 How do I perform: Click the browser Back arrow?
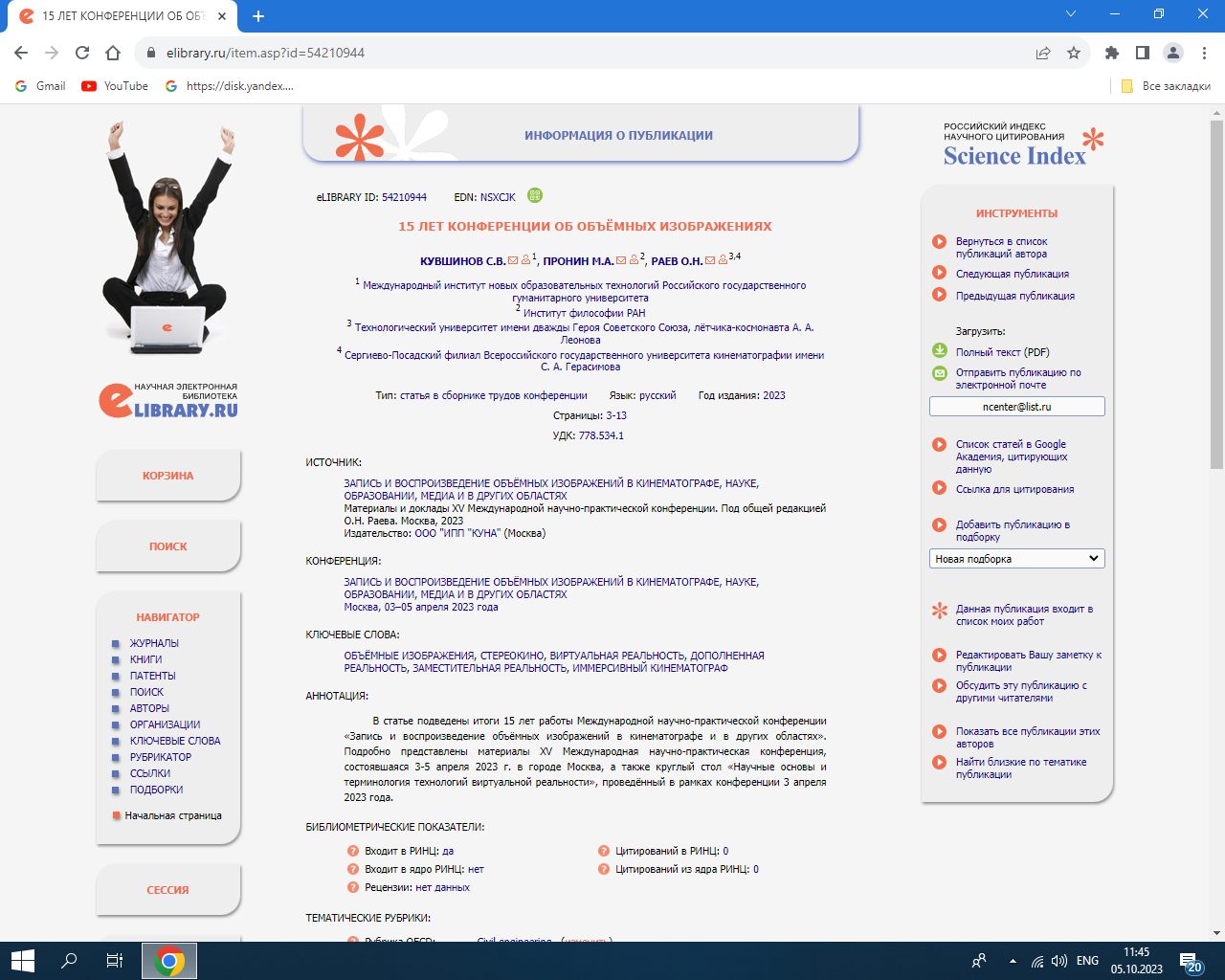(21, 53)
